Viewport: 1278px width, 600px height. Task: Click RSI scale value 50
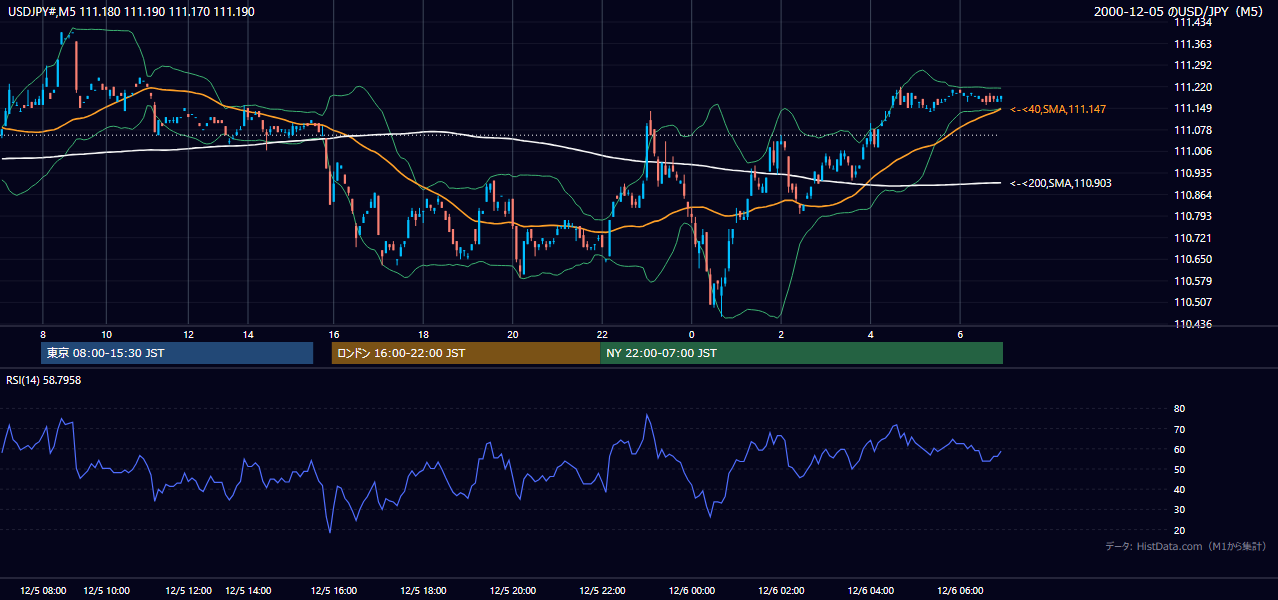(x=1179, y=469)
